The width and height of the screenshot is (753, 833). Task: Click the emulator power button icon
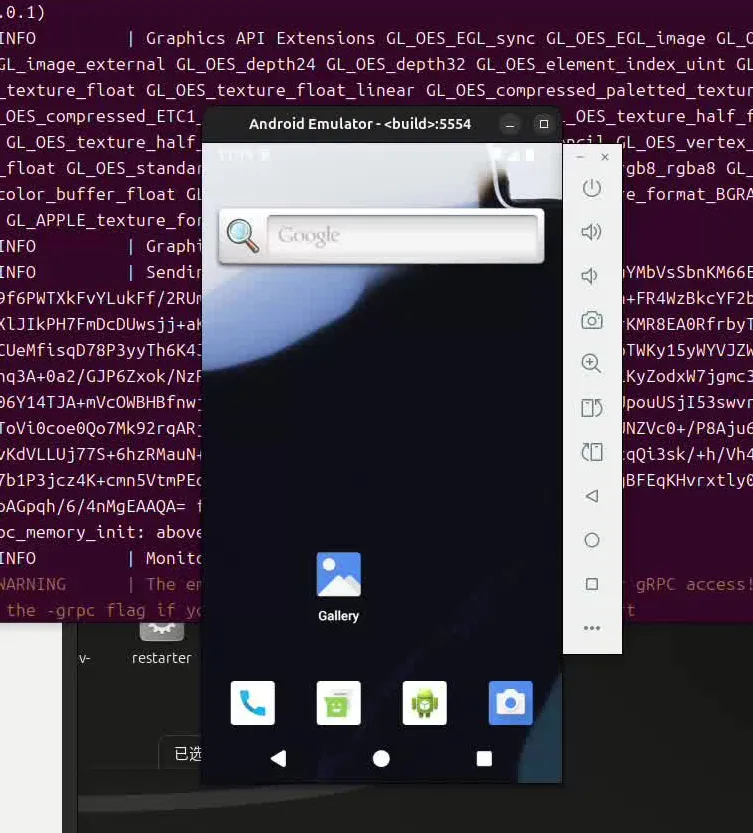[x=591, y=188]
